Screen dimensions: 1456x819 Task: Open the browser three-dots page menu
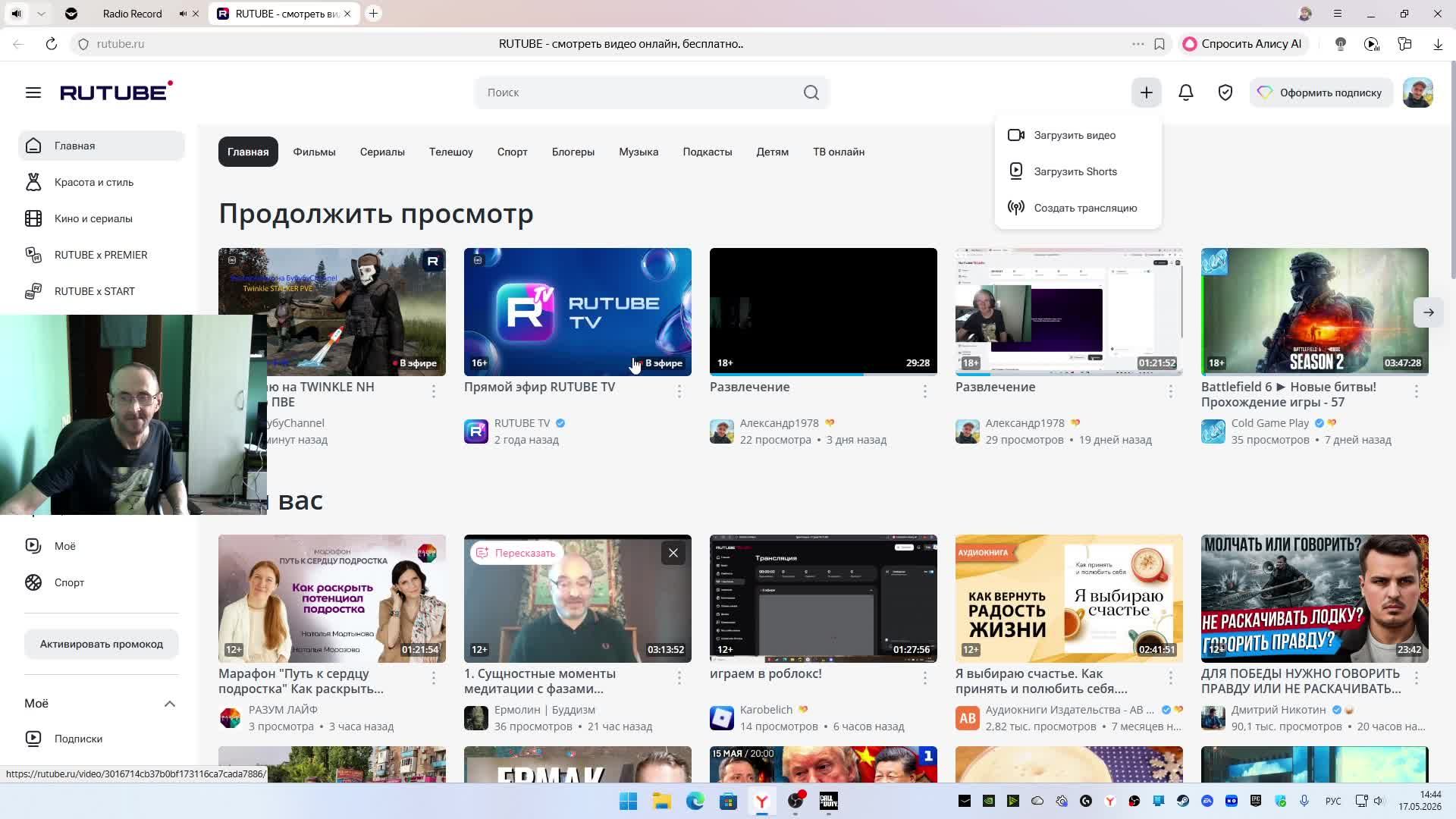coord(1137,44)
